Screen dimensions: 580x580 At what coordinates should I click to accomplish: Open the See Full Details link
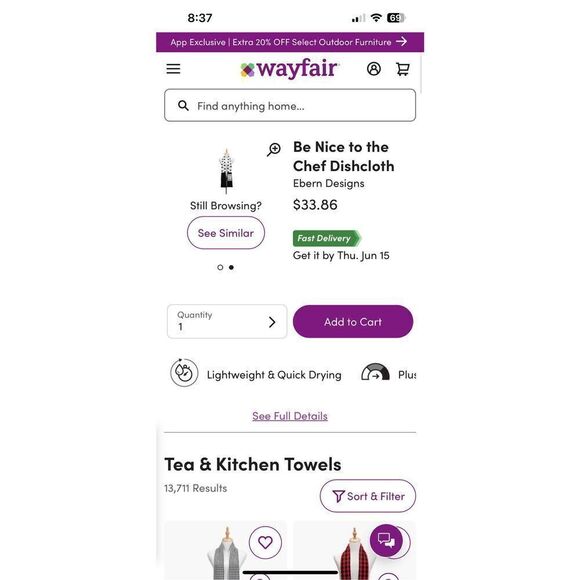[x=290, y=416]
